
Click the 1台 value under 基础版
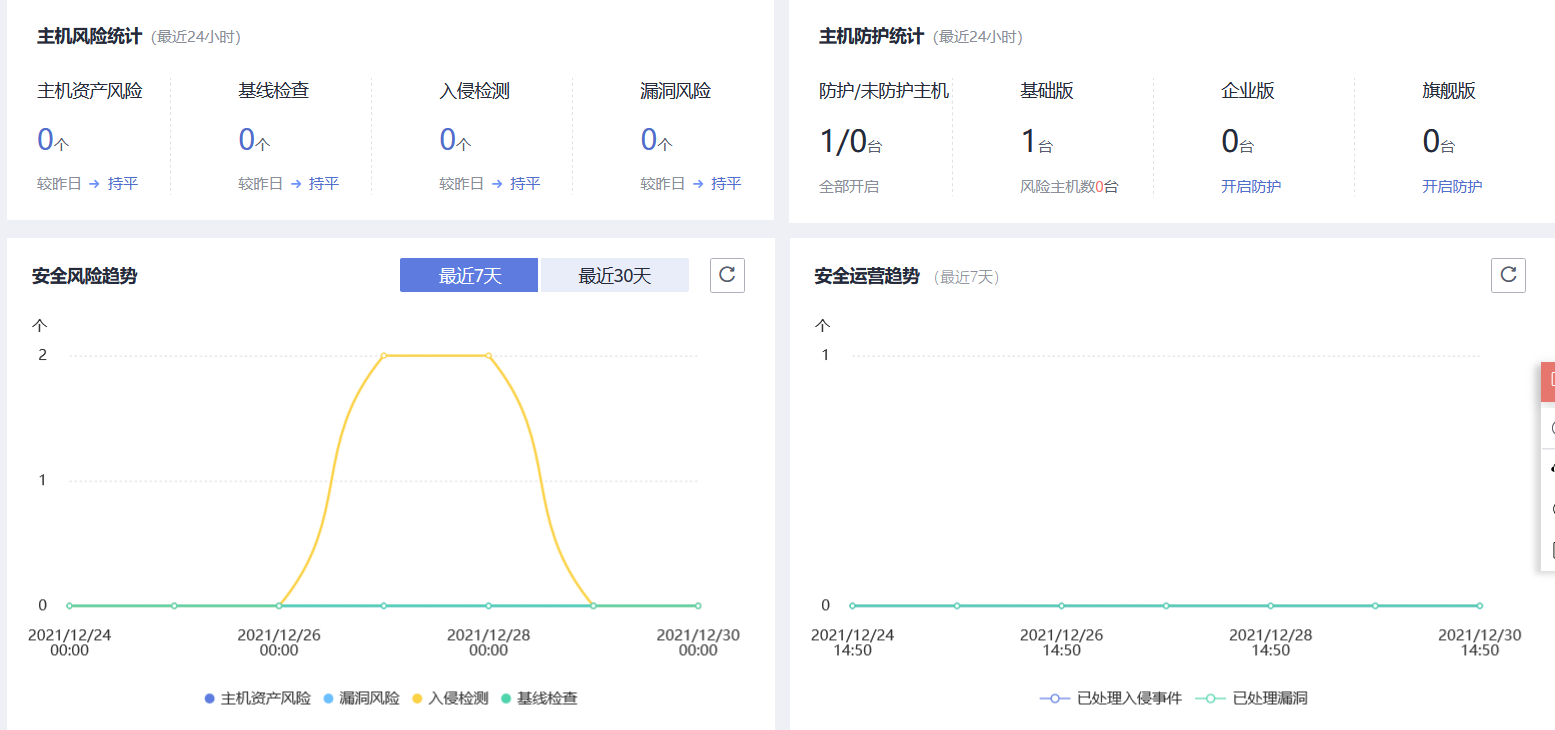pyautogui.click(x=1037, y=142)
